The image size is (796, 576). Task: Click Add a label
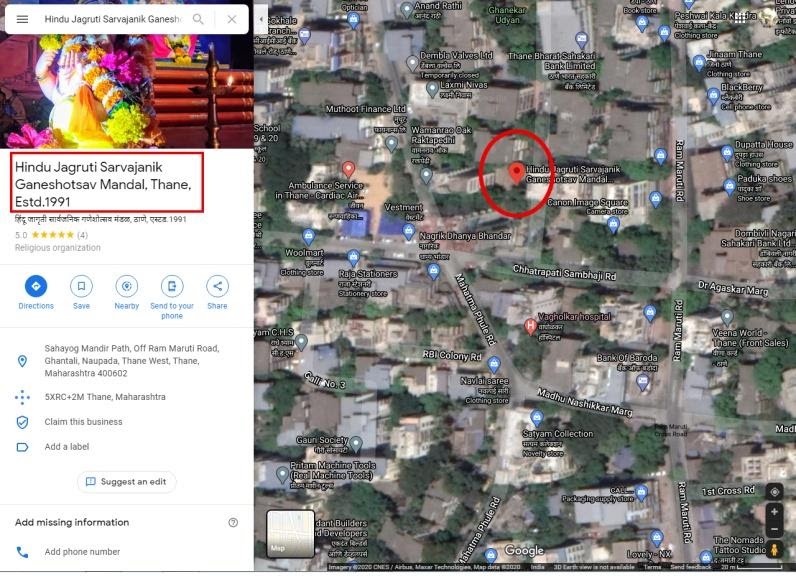pyautogui.click(x=67, y=447)
